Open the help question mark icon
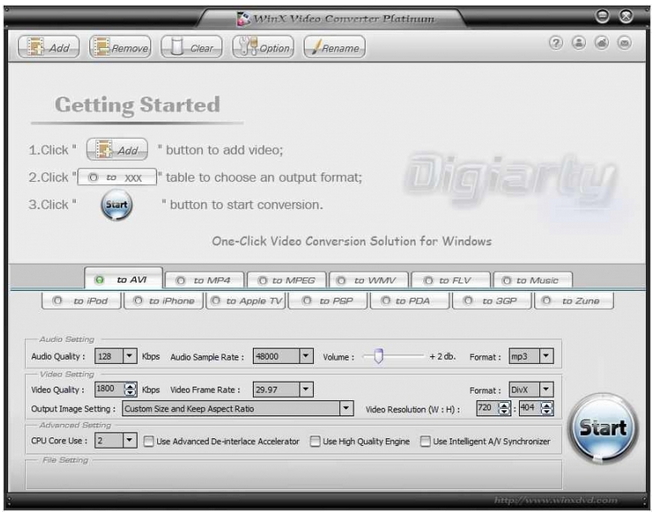665x516 pixels. pyautogui.click(x=556, y=44)
